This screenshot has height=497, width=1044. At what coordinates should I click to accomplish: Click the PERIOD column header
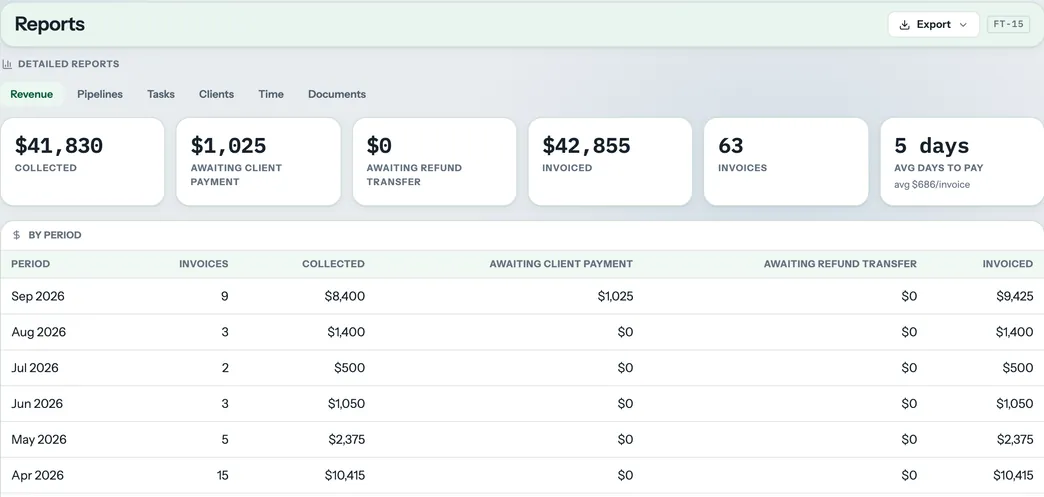tap(31, 264)
